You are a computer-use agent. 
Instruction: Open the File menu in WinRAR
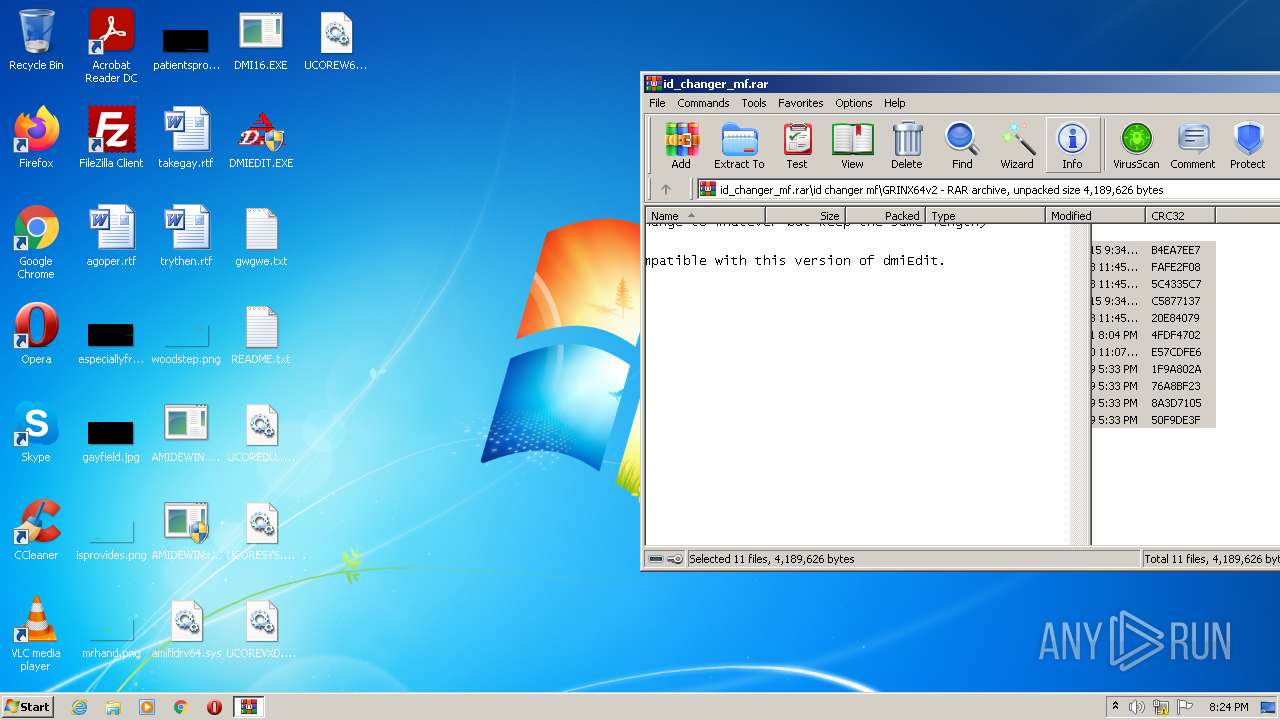coord(657,103)
